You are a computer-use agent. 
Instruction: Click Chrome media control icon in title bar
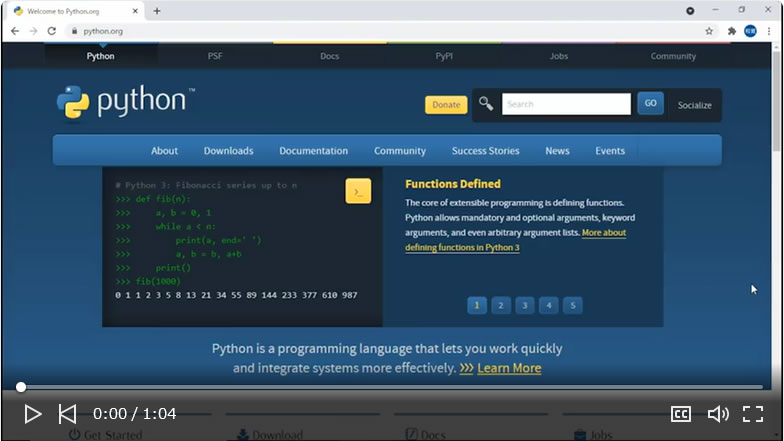[690, 10]
